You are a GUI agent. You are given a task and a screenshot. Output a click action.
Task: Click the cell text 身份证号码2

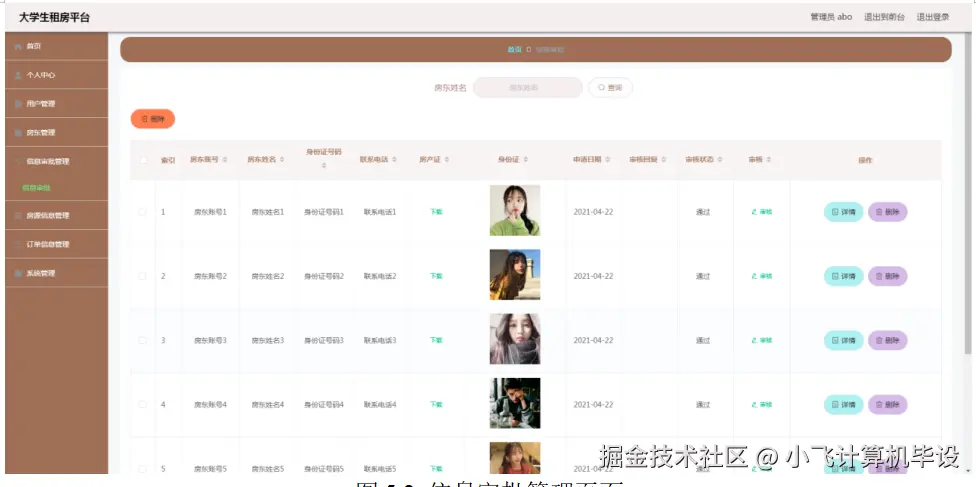point(324,276)
